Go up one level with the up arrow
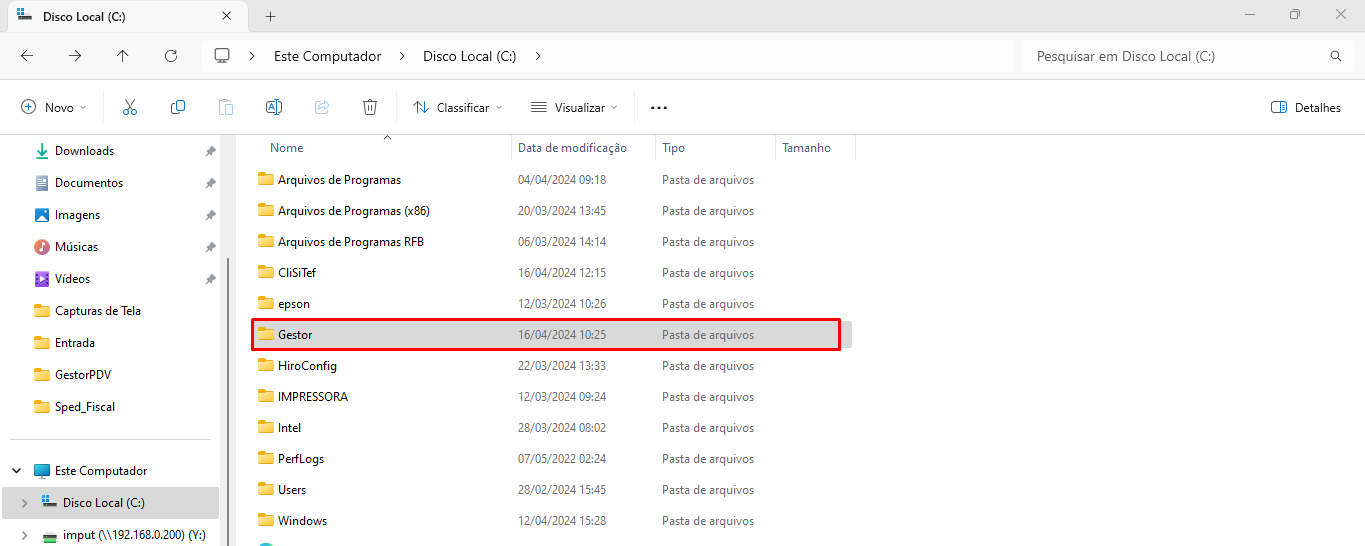The width and height of the screenshot is (1365, 546). click(x=123, y=56)
